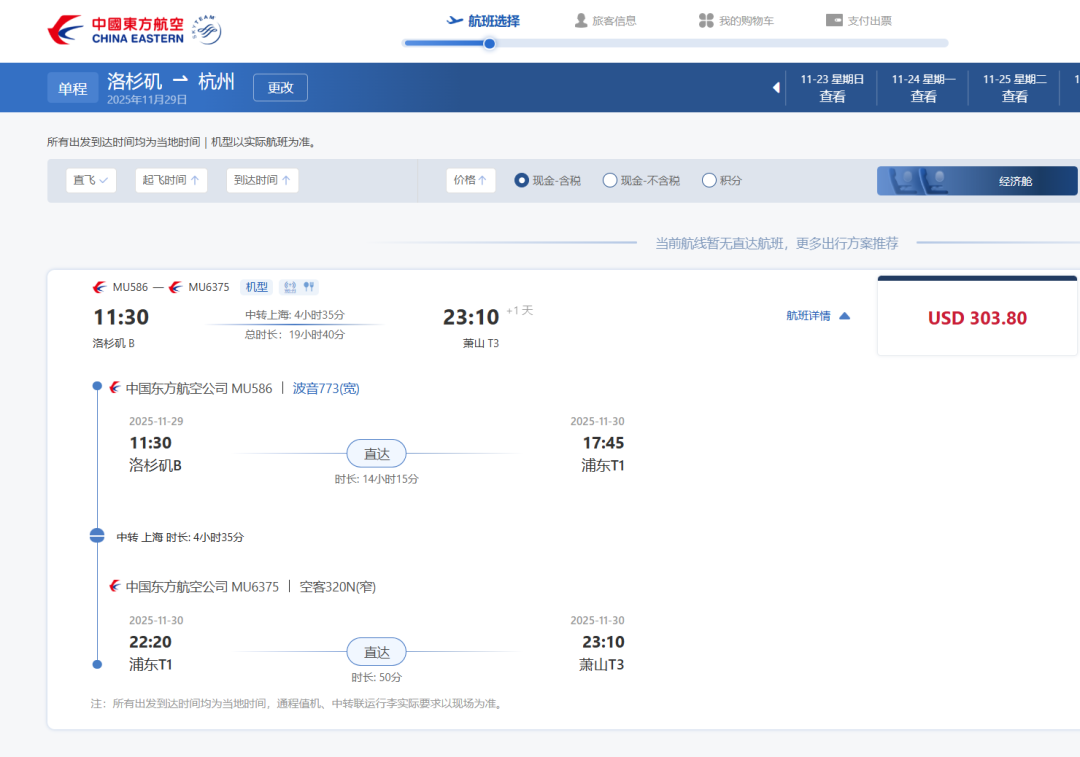Sort flights by 价格
This screenshot has height=757, width=1080.
tap(470, 181)
